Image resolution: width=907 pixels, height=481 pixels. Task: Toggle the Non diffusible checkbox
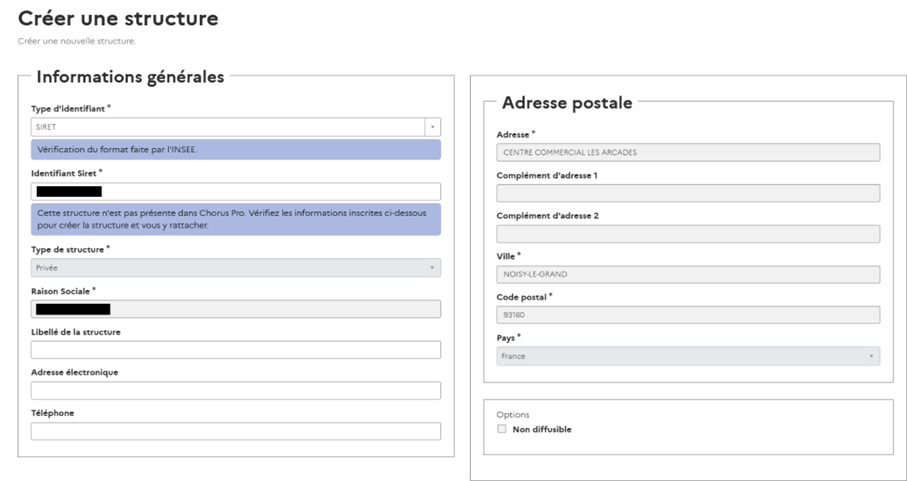click(502, 430)
